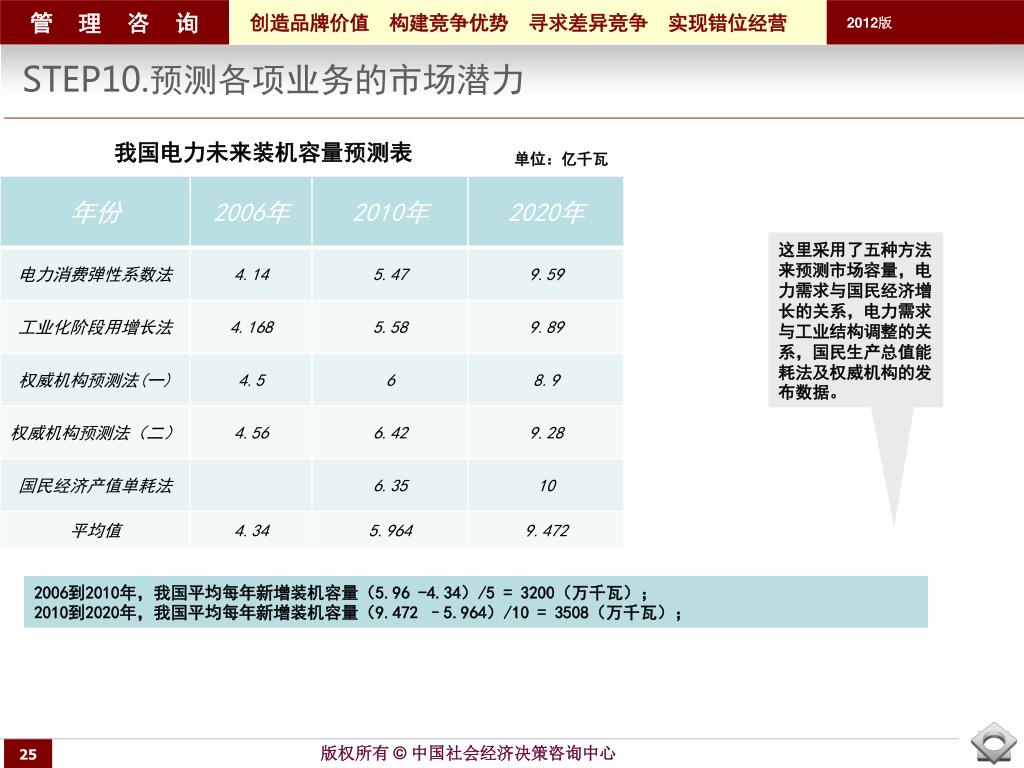Click the cell value 9.28
This screenshot has width=1024, height=768.
pyautogui.click(x=547, y=433)
